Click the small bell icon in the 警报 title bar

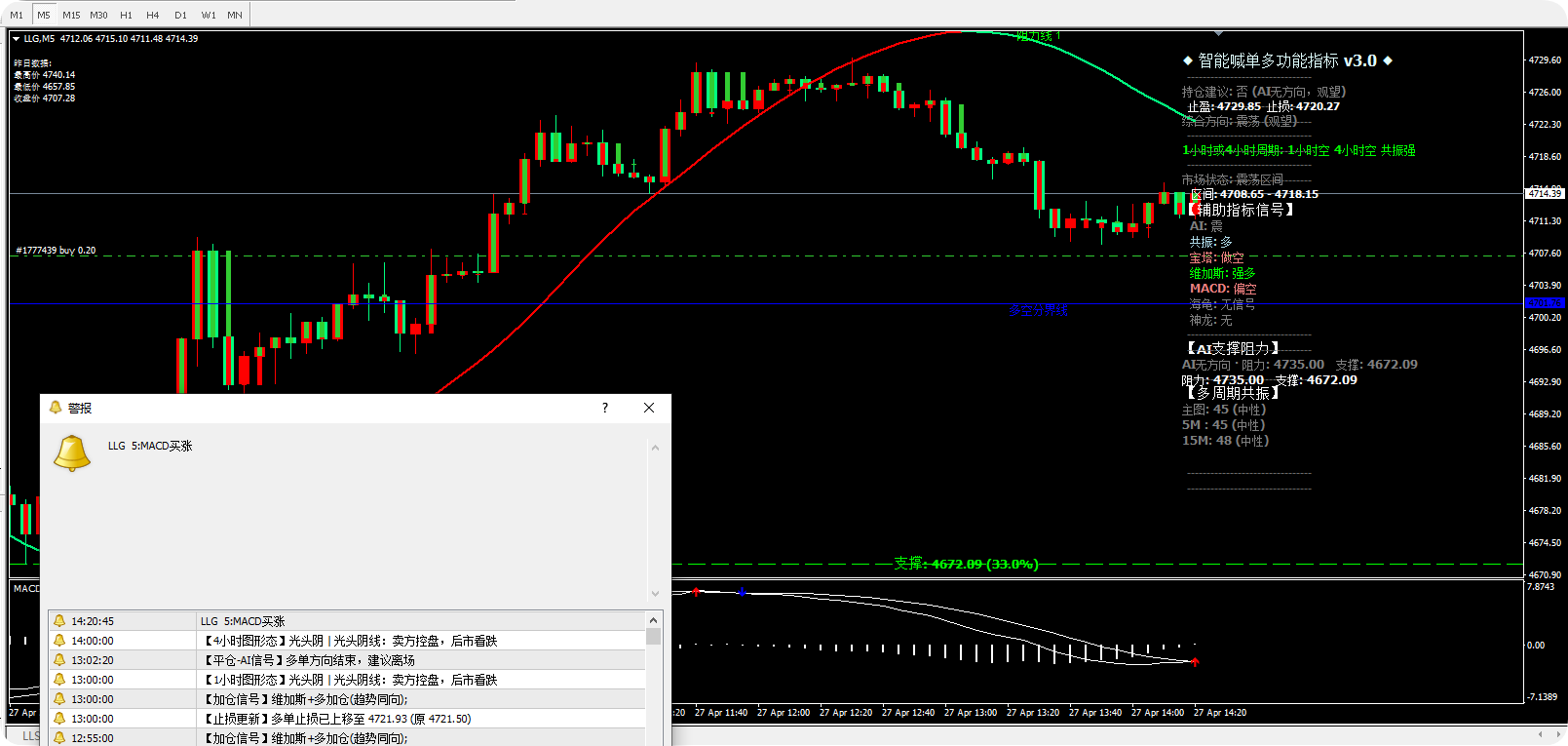tap(56, 408)
